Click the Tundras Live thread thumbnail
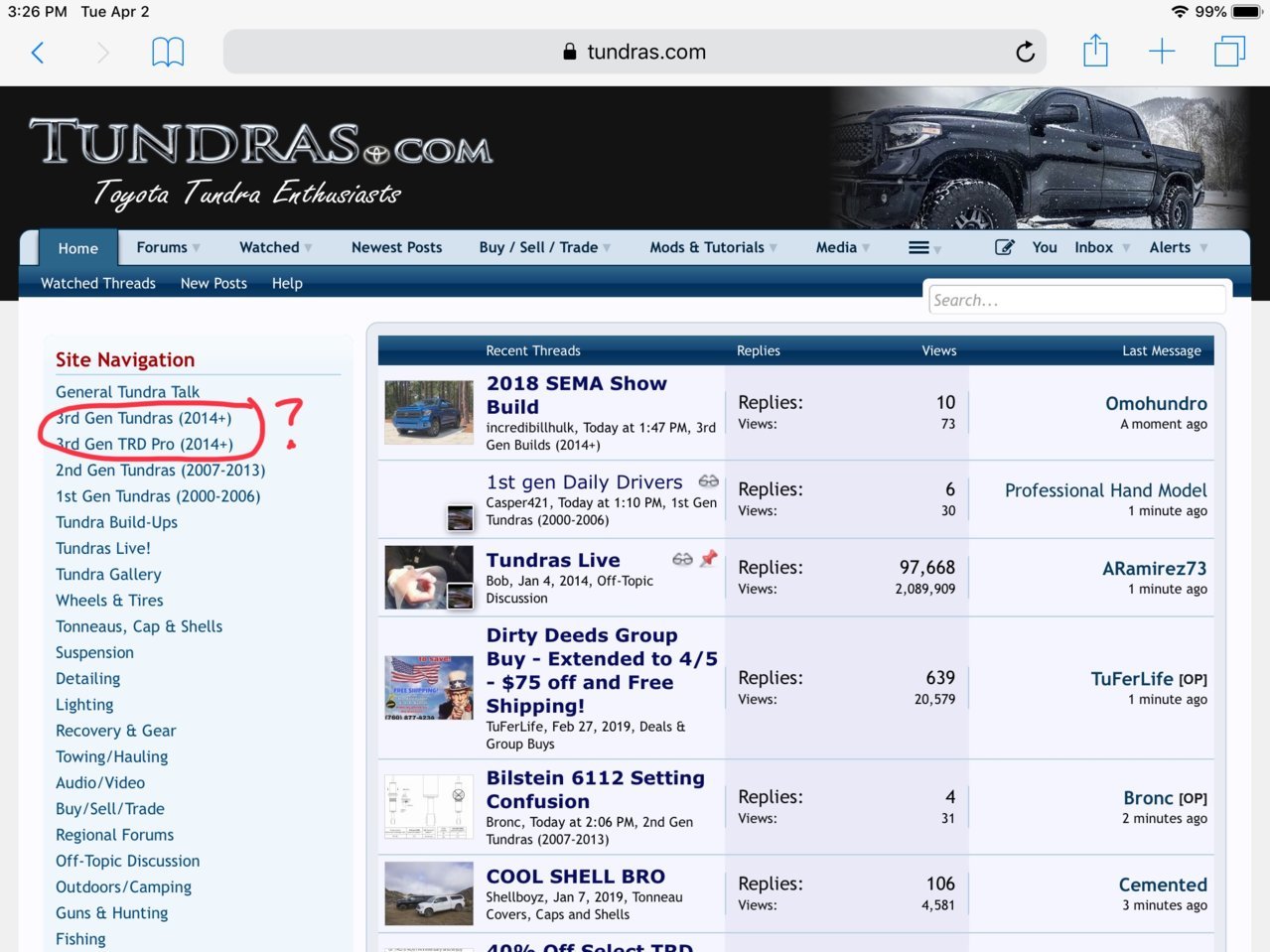Viewport: 1270px width, 952px height. pos(429,577)
